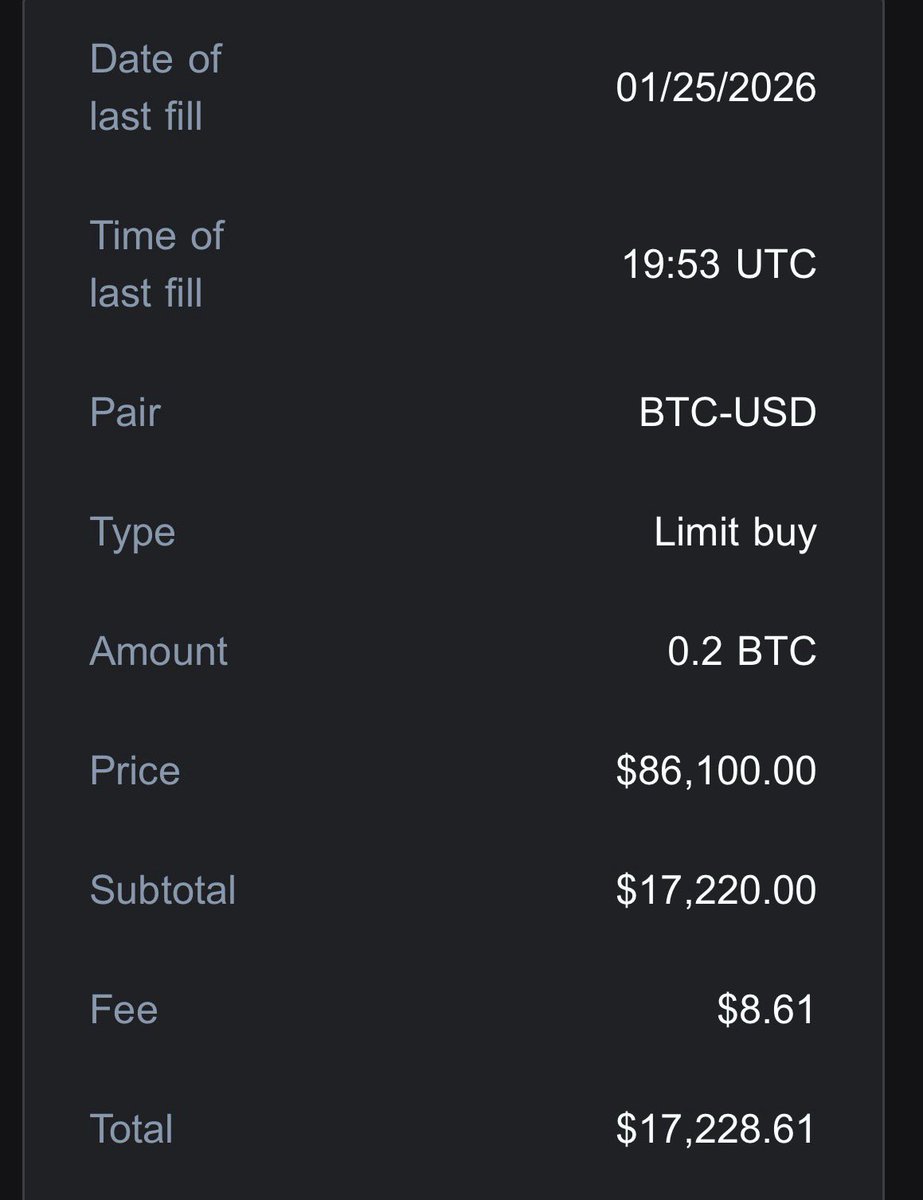The width and height of the screenshot is (923, 1200).
Task: Select the 01/25/2026 date value
Action: (x=716, y=88)
